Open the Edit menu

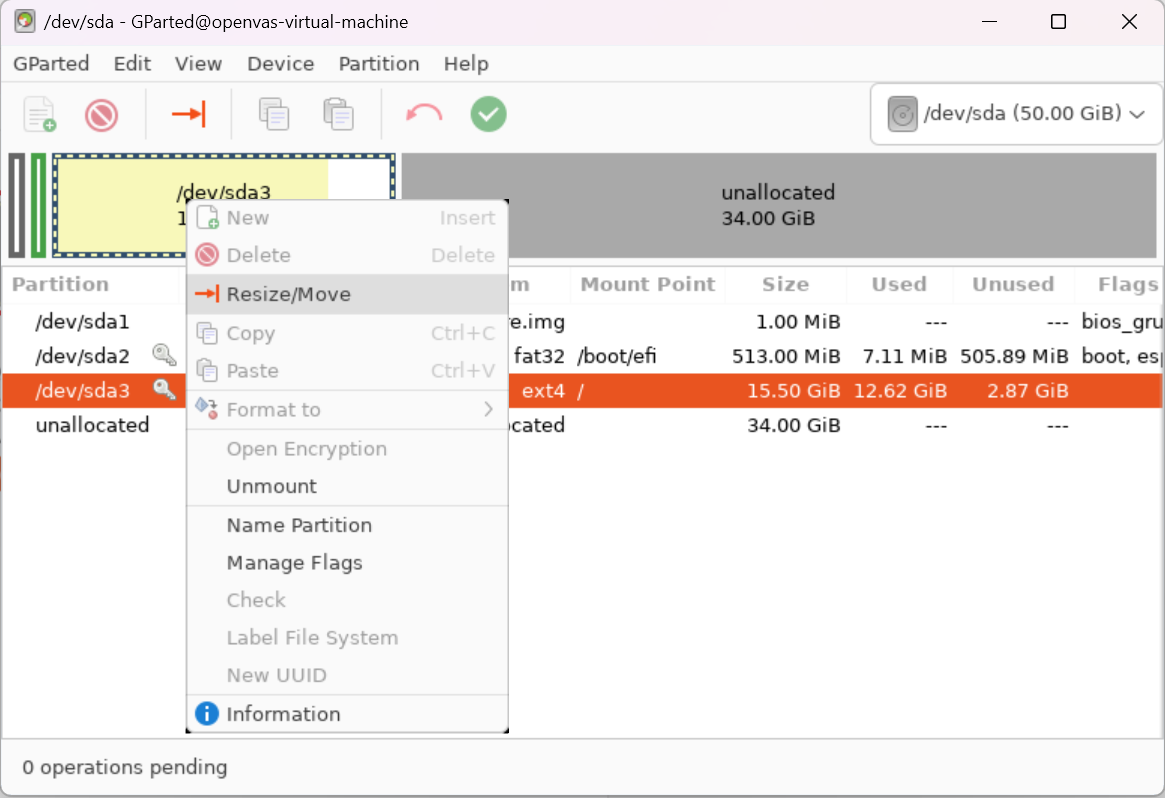tap(132, 64)
